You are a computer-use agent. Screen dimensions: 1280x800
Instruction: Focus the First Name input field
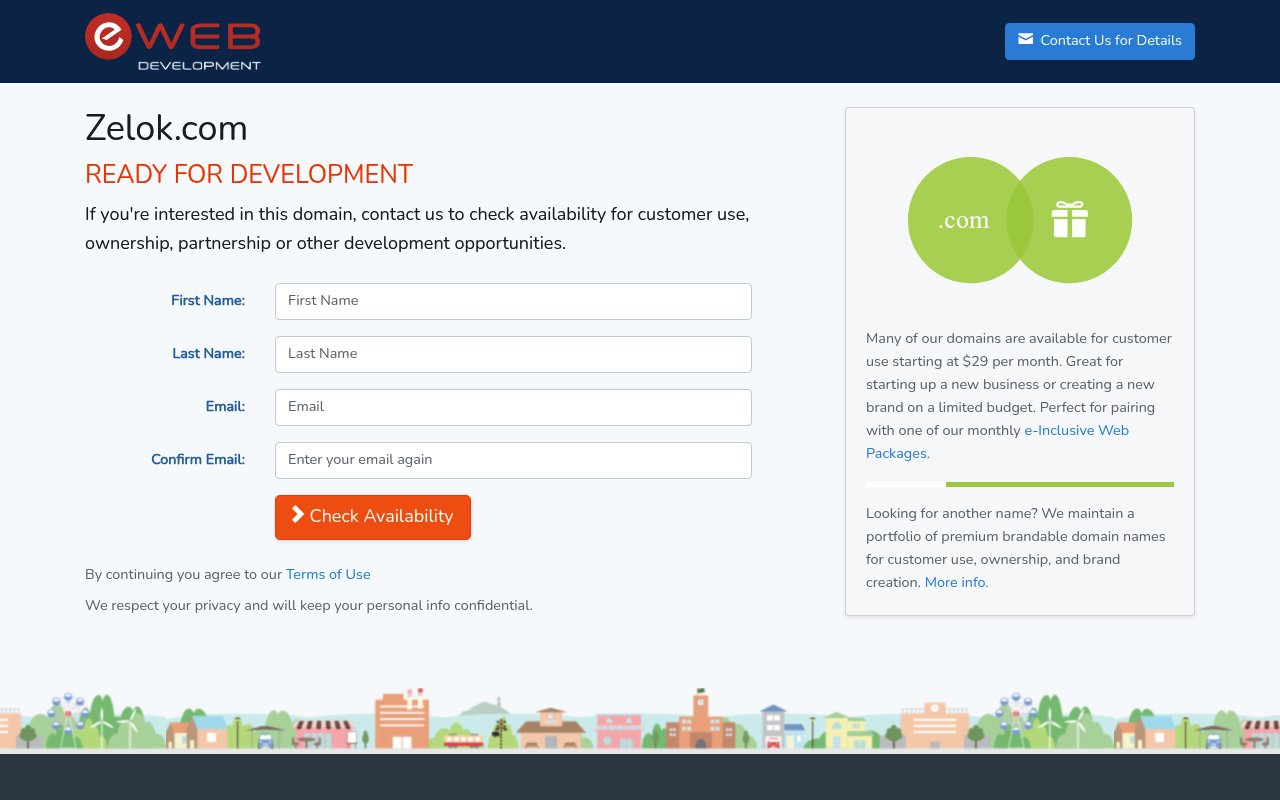(513, 301)
